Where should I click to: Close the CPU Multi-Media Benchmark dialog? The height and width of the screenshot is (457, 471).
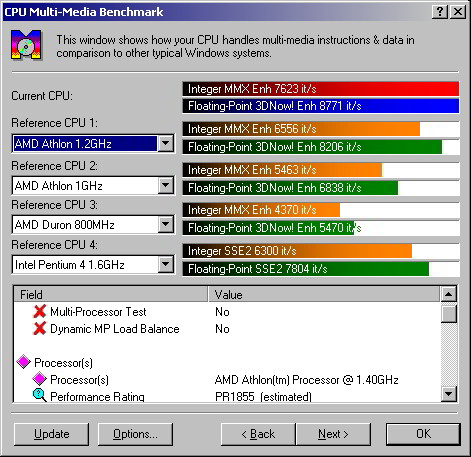point(458,12)
